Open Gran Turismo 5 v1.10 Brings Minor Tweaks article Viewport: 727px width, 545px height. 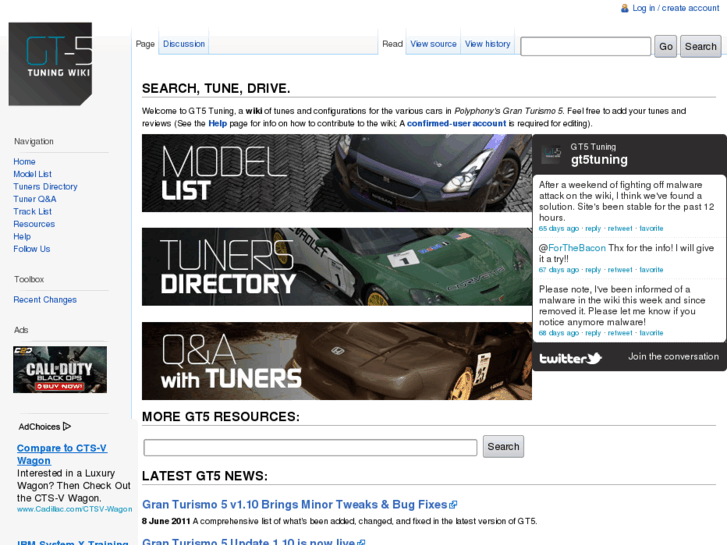294,505
